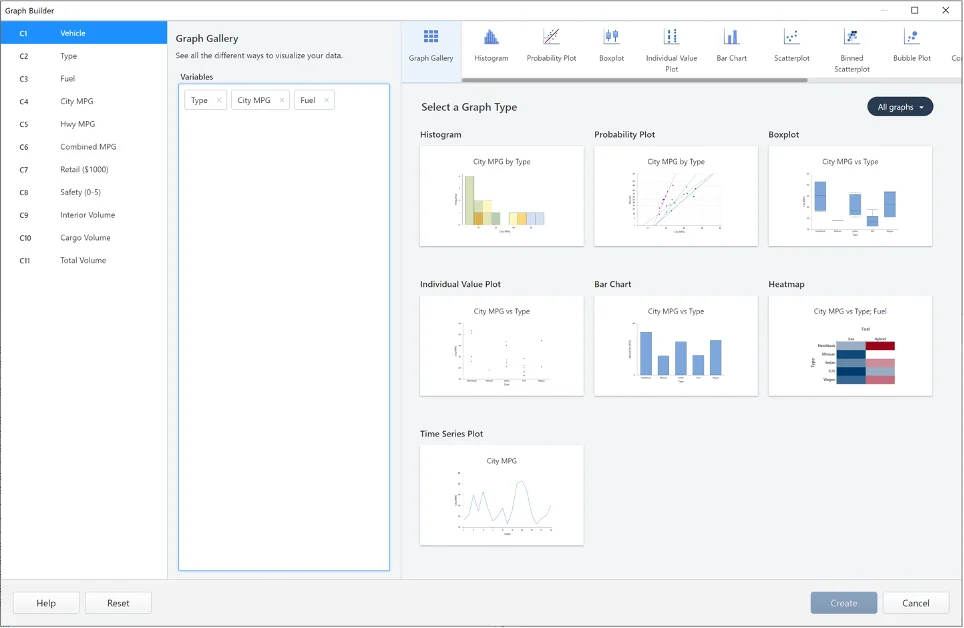
Task: Click the graph type toolbar horizontal scrollbar
Action: (634, 80)
